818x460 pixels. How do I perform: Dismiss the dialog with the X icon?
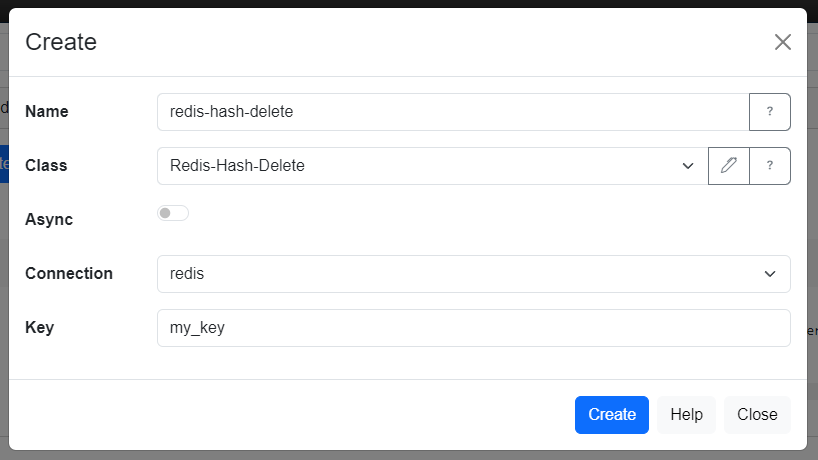point(782,42)
